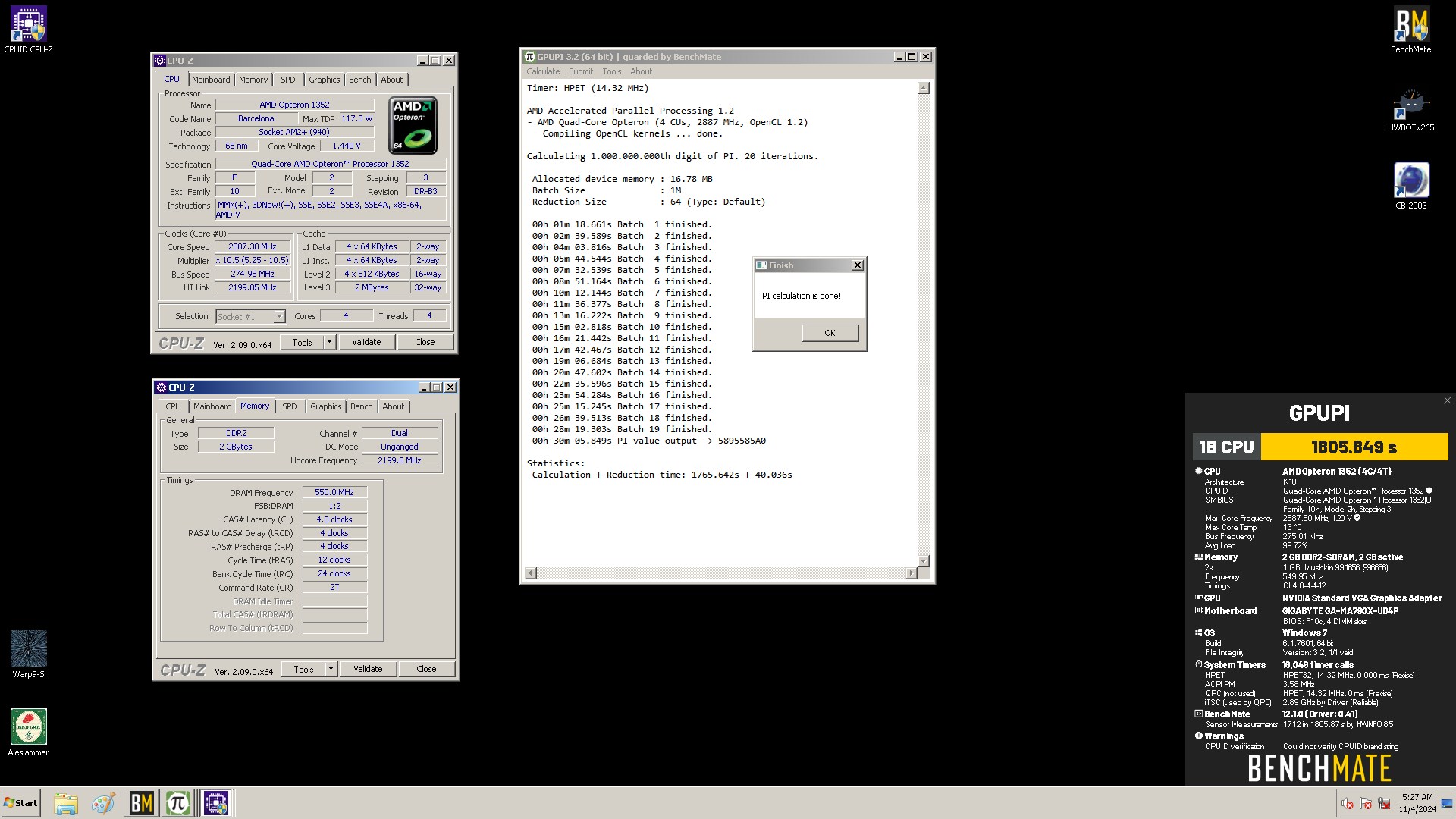Viewport: 1456px width, 819px height.
Task: Open the BenchMate desktop shortcut
Action: coord(1410,30)
